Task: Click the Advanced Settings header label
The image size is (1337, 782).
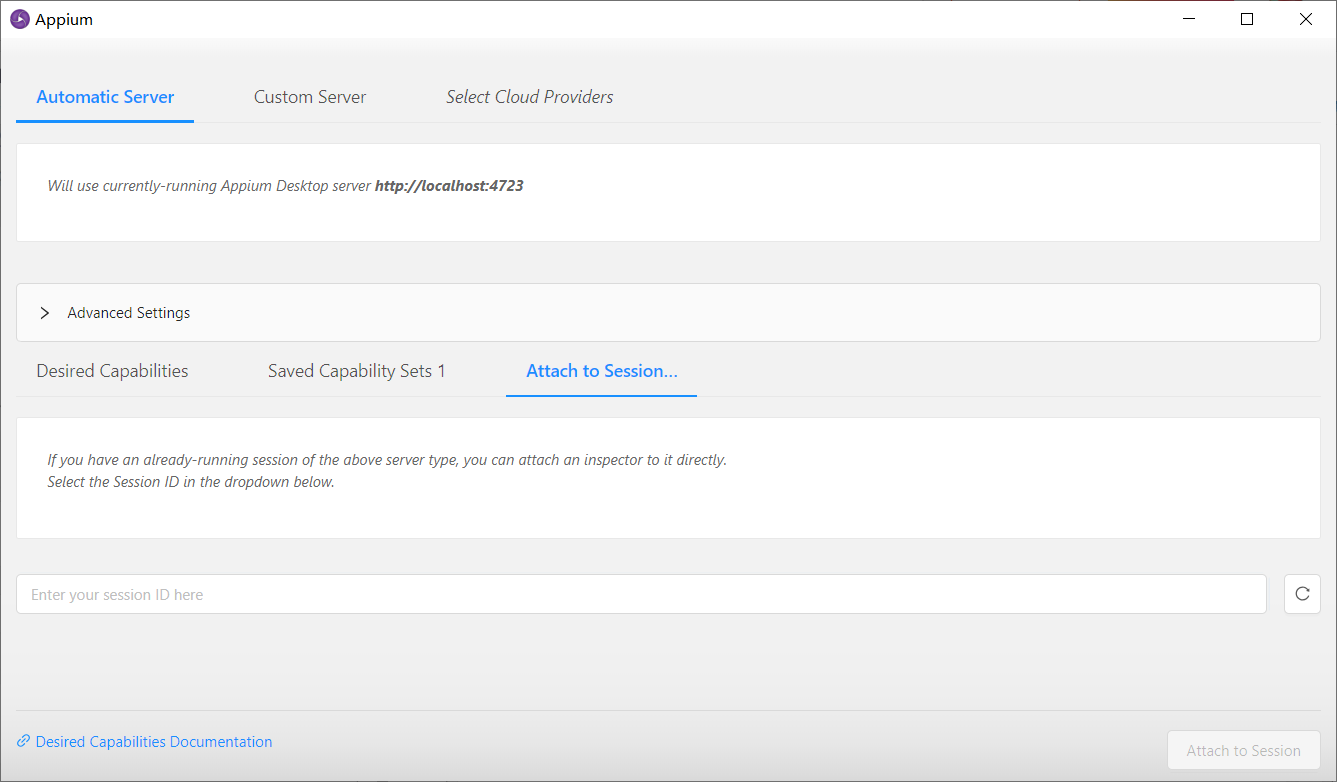Action: tap(129, 313)
